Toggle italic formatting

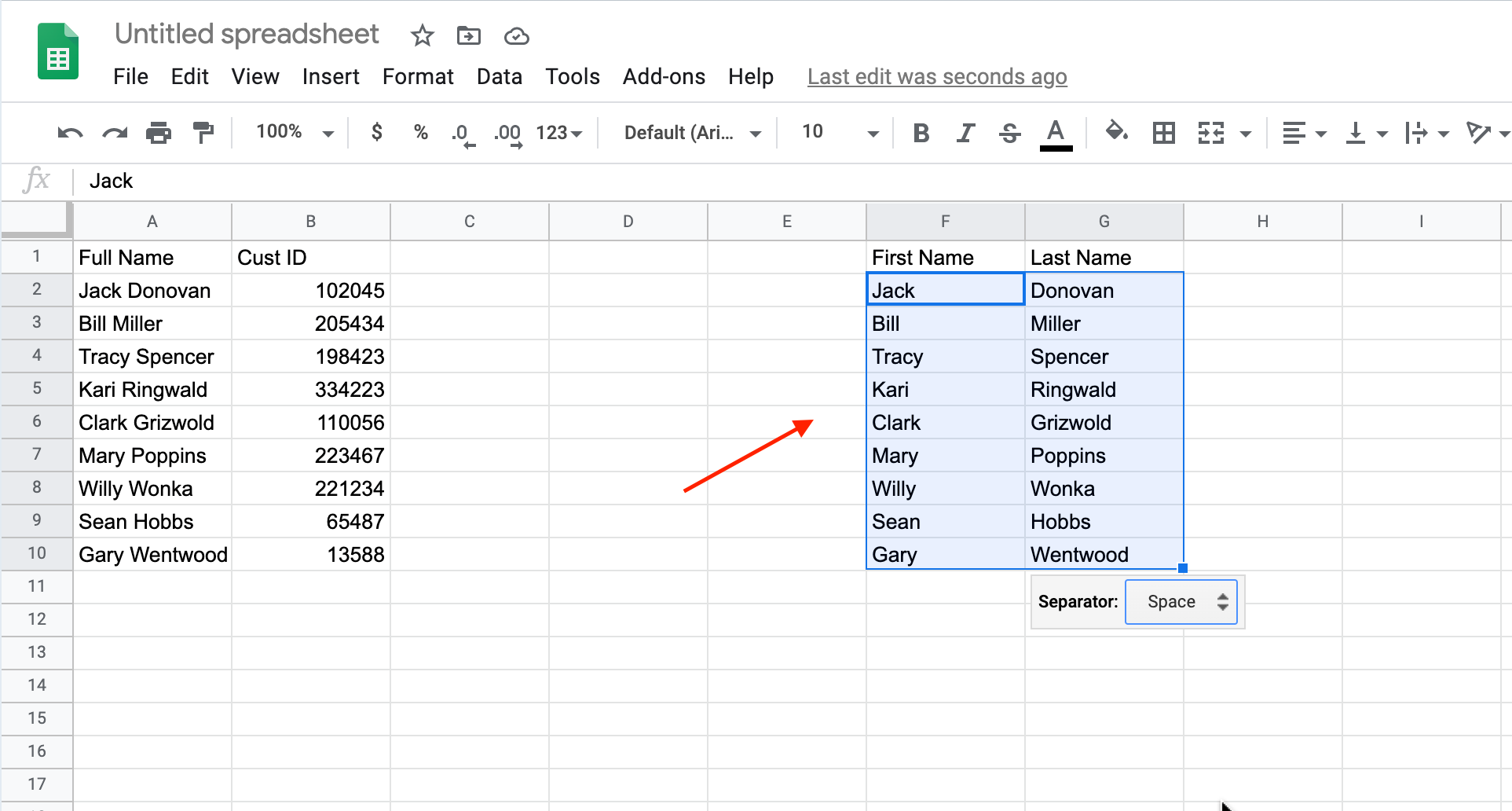point(965,133)
